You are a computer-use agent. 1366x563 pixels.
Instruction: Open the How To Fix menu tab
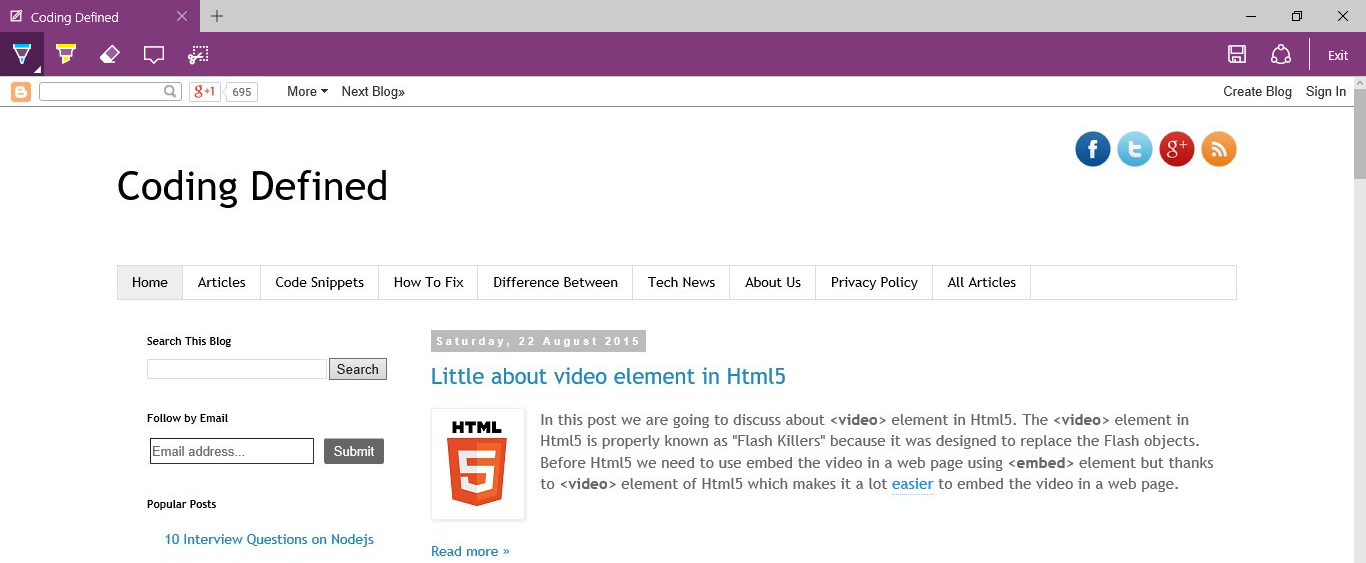pyautogui.click(x=429, y=282)
